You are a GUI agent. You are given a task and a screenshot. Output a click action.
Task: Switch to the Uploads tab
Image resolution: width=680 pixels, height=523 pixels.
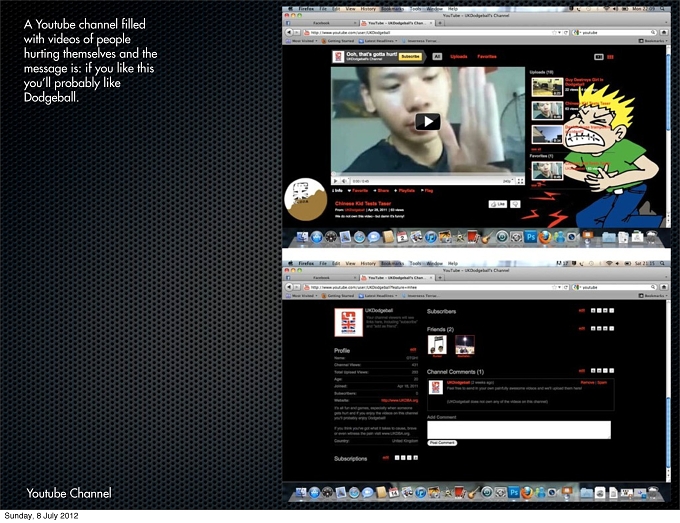458,57
